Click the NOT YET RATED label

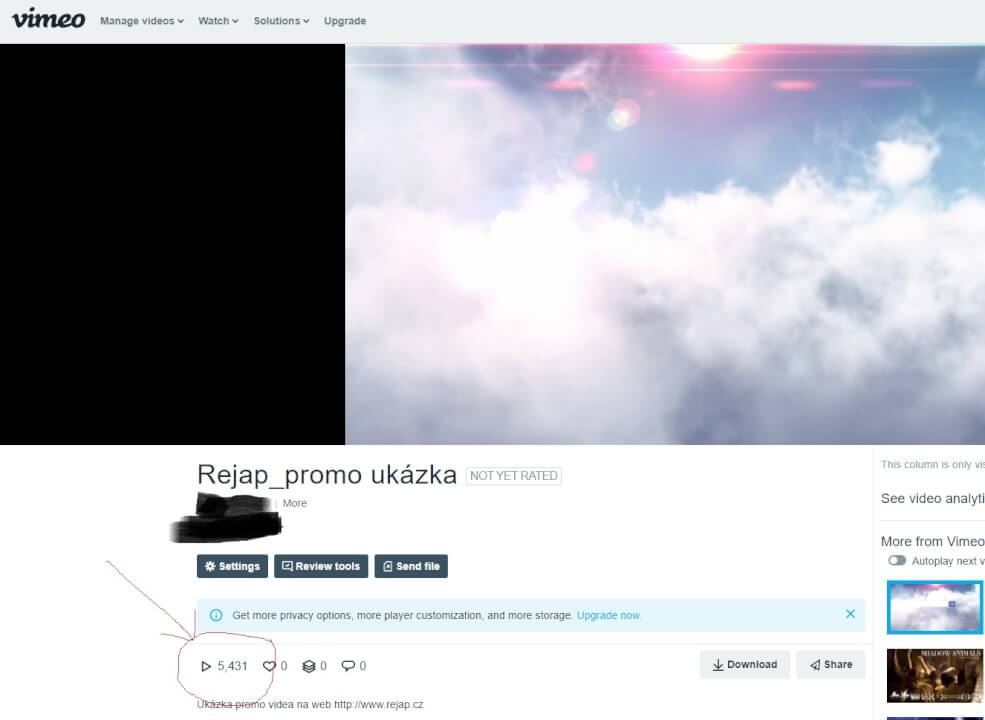tap(513, 476)
